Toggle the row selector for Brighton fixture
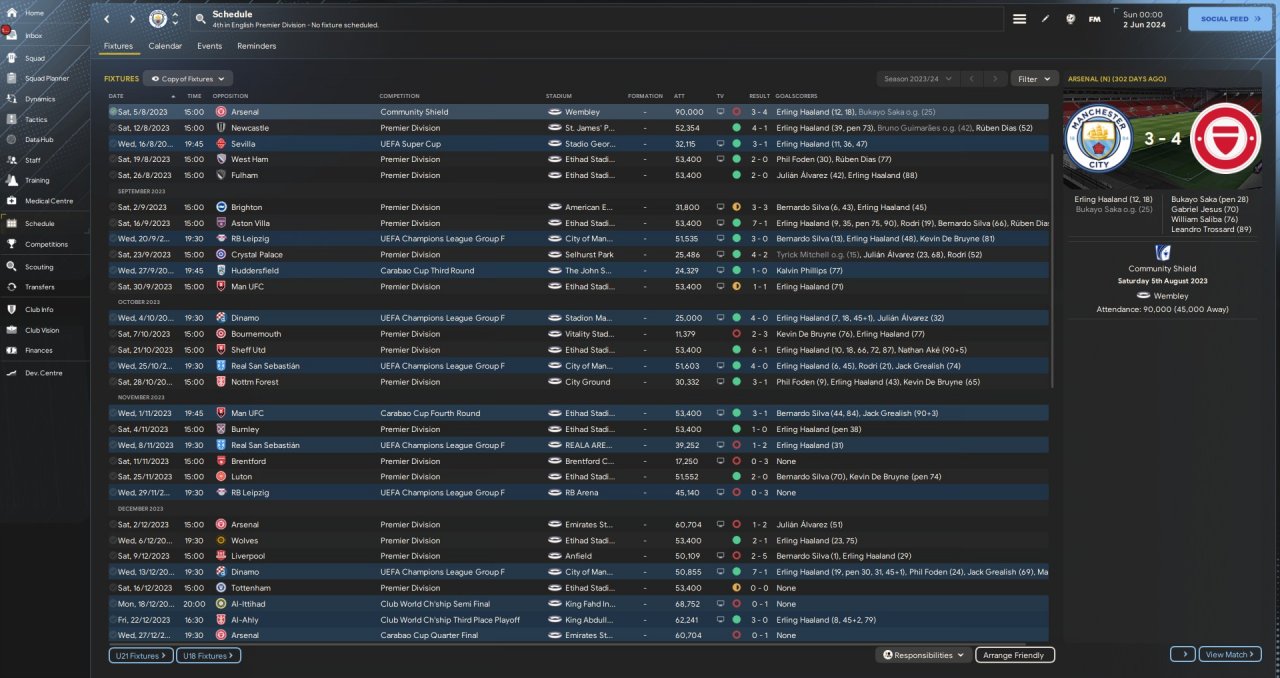 tap(113, 207)
